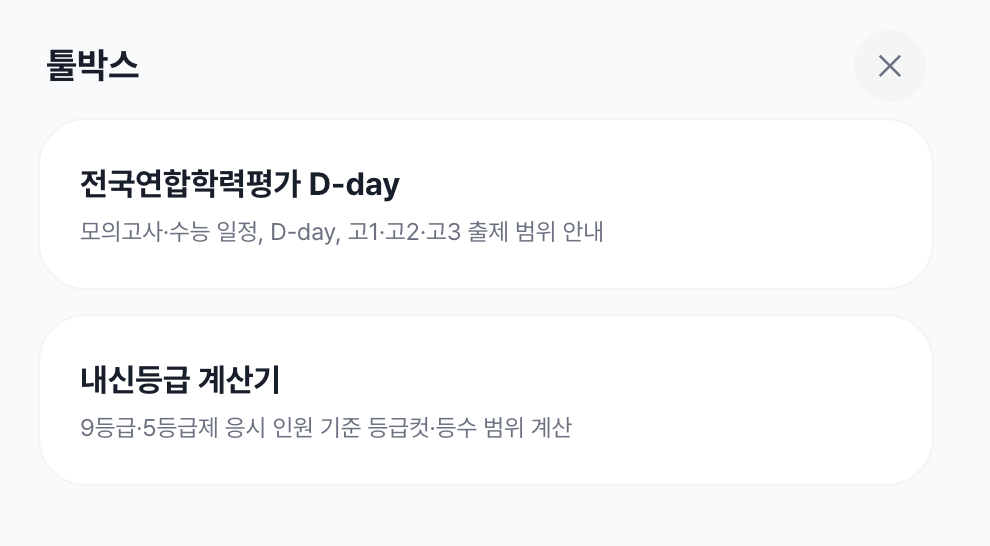Tap the text '고1·고2·고3 출제 범위 안내'
Viewport: 990px width, 546px height.
pyautogui.click(x=475, y=232)
